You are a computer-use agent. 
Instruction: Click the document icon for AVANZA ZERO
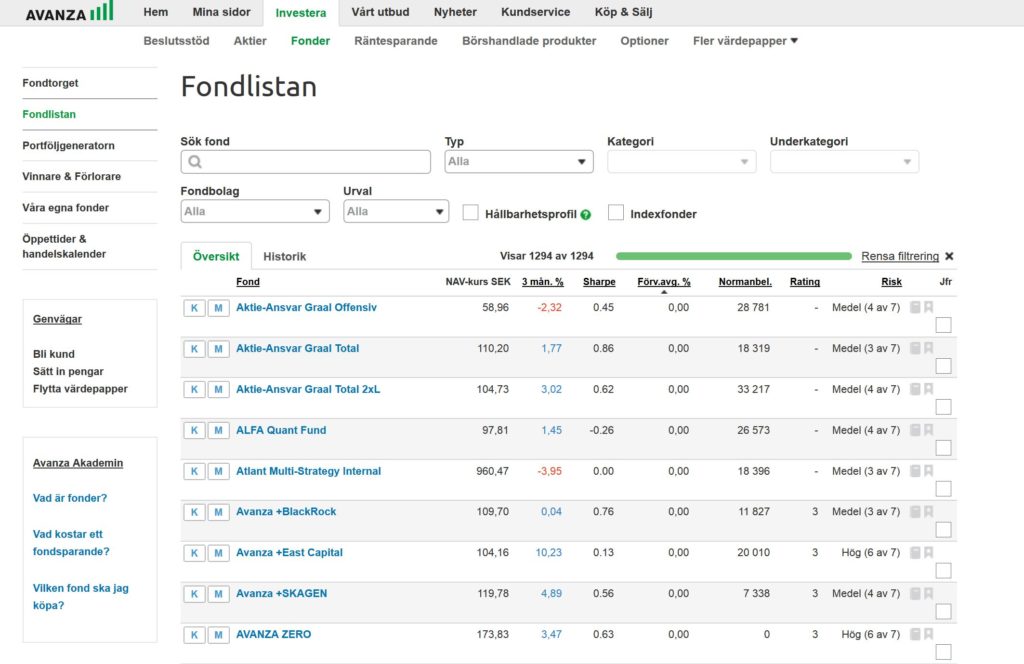click(x=916, y=634)
